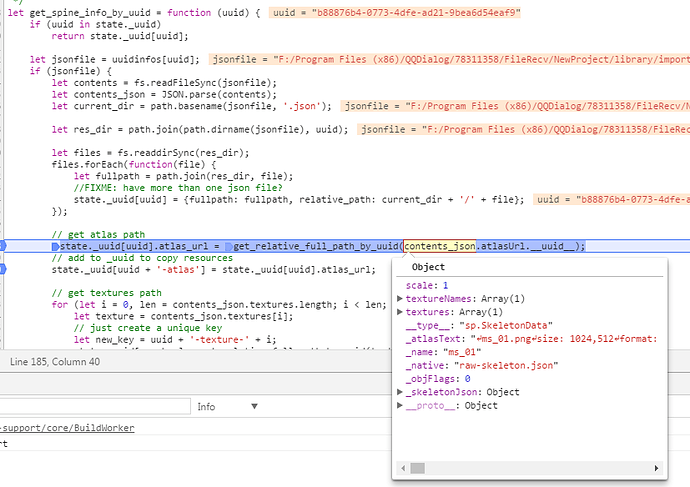Viewport: 690px width, 487px height.
Task: Click the JSON.parse(contents) call
Action: tap(219, 95)
